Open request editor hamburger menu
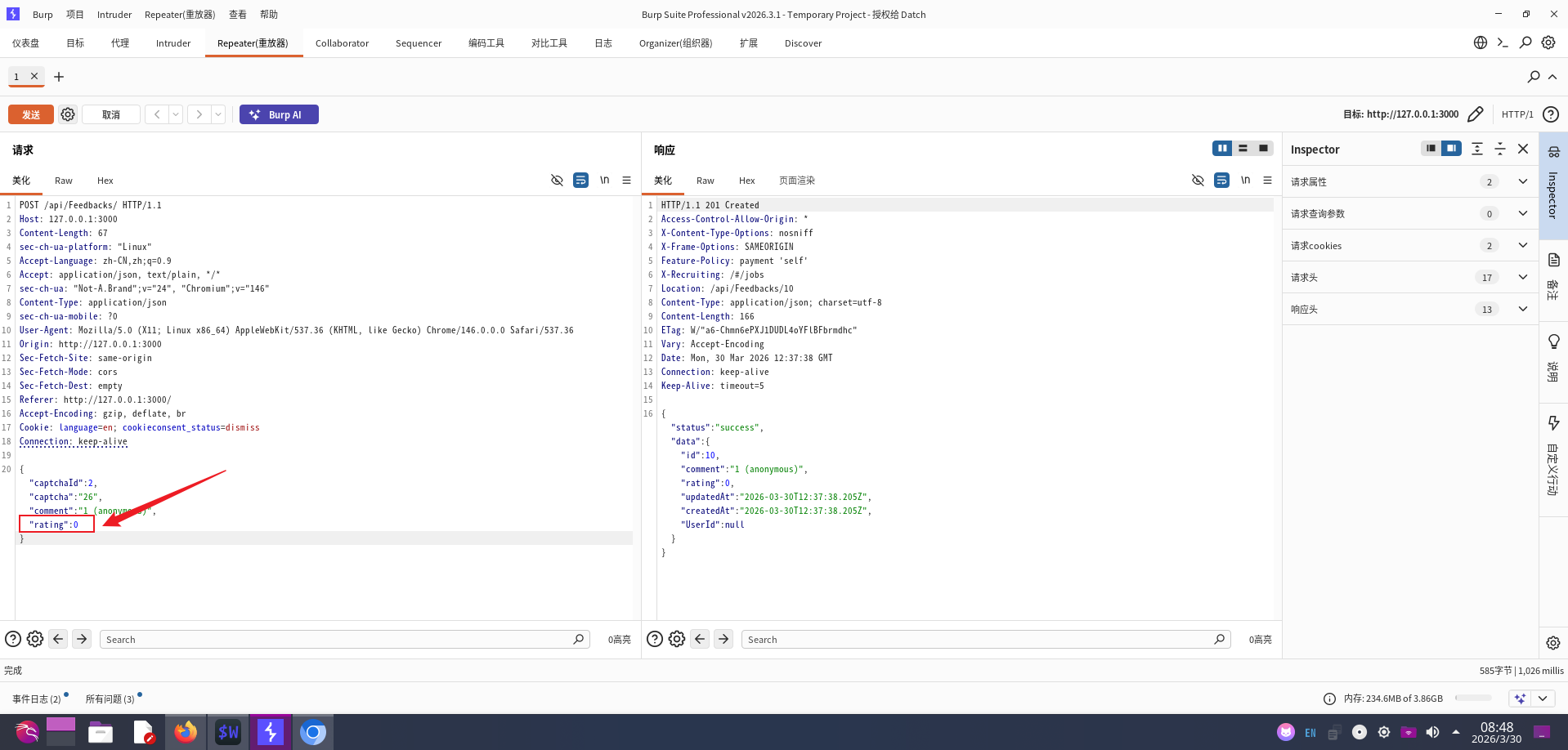Viewport: 1568px width, 750px height. (627, 180)
